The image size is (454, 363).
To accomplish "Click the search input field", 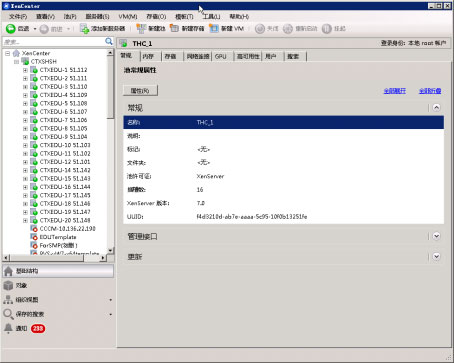I will 54,42.
